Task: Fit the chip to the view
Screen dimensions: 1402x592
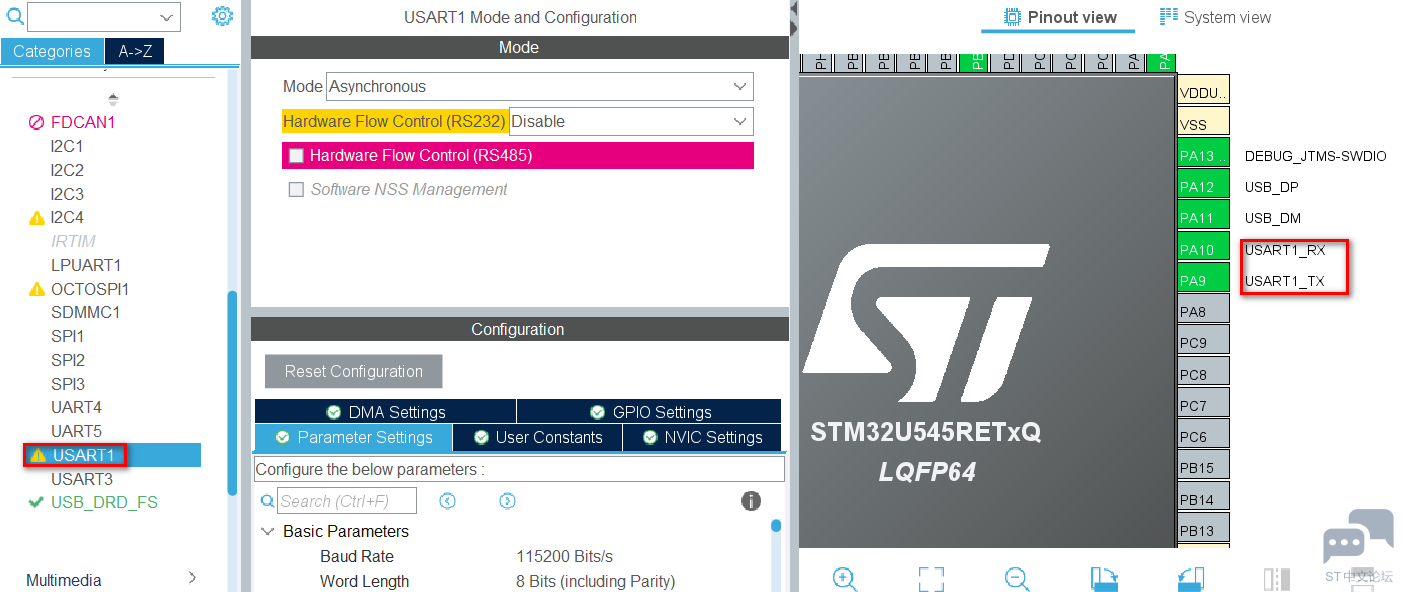Action: pyautogui.click(x=931, y=579)
